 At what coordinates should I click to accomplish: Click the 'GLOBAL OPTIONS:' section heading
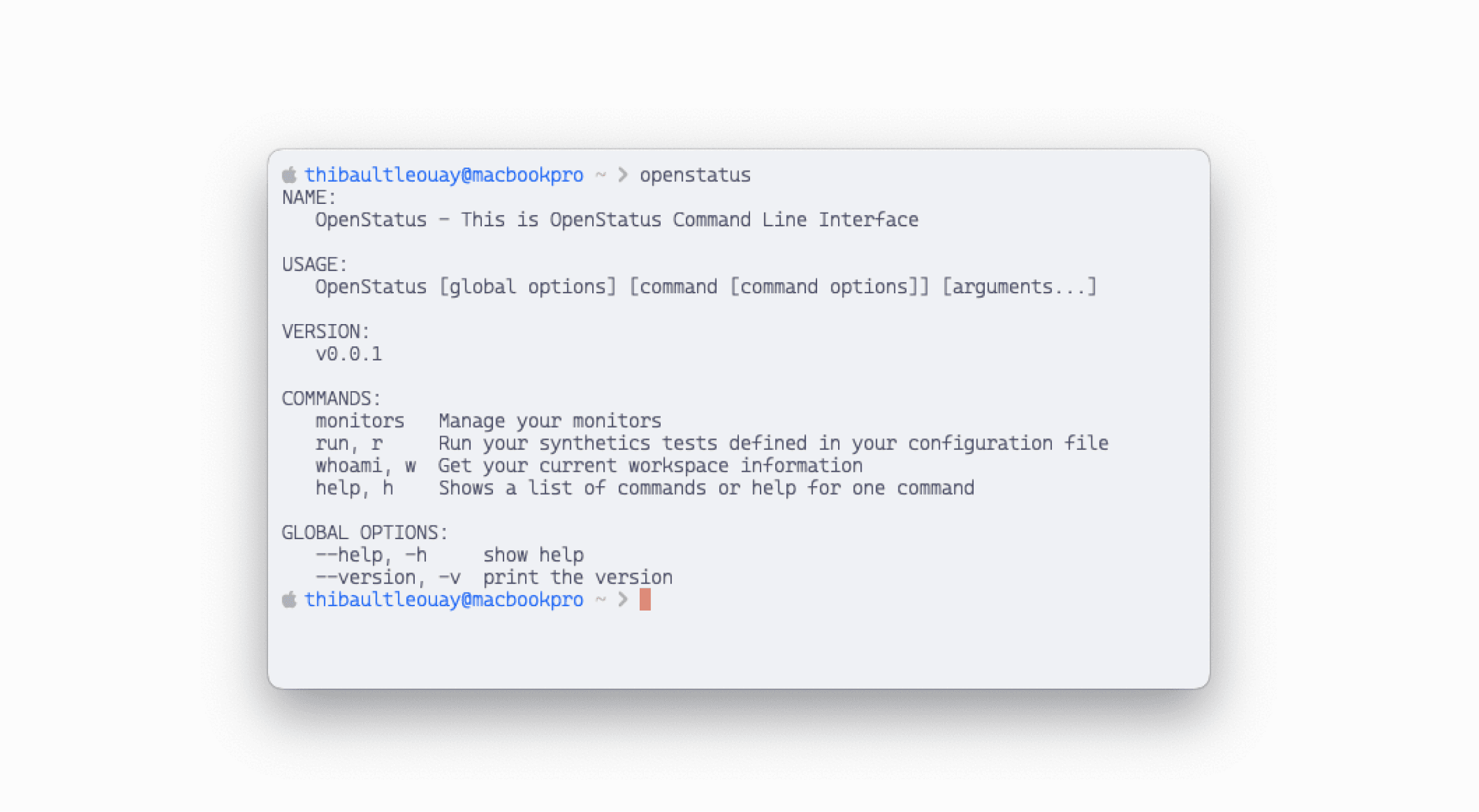[365, 533]
